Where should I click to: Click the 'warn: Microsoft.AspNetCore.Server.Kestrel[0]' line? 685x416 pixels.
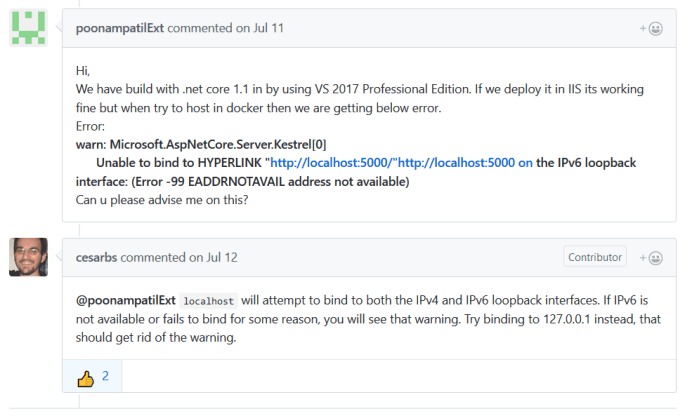[x=201, y=145]
